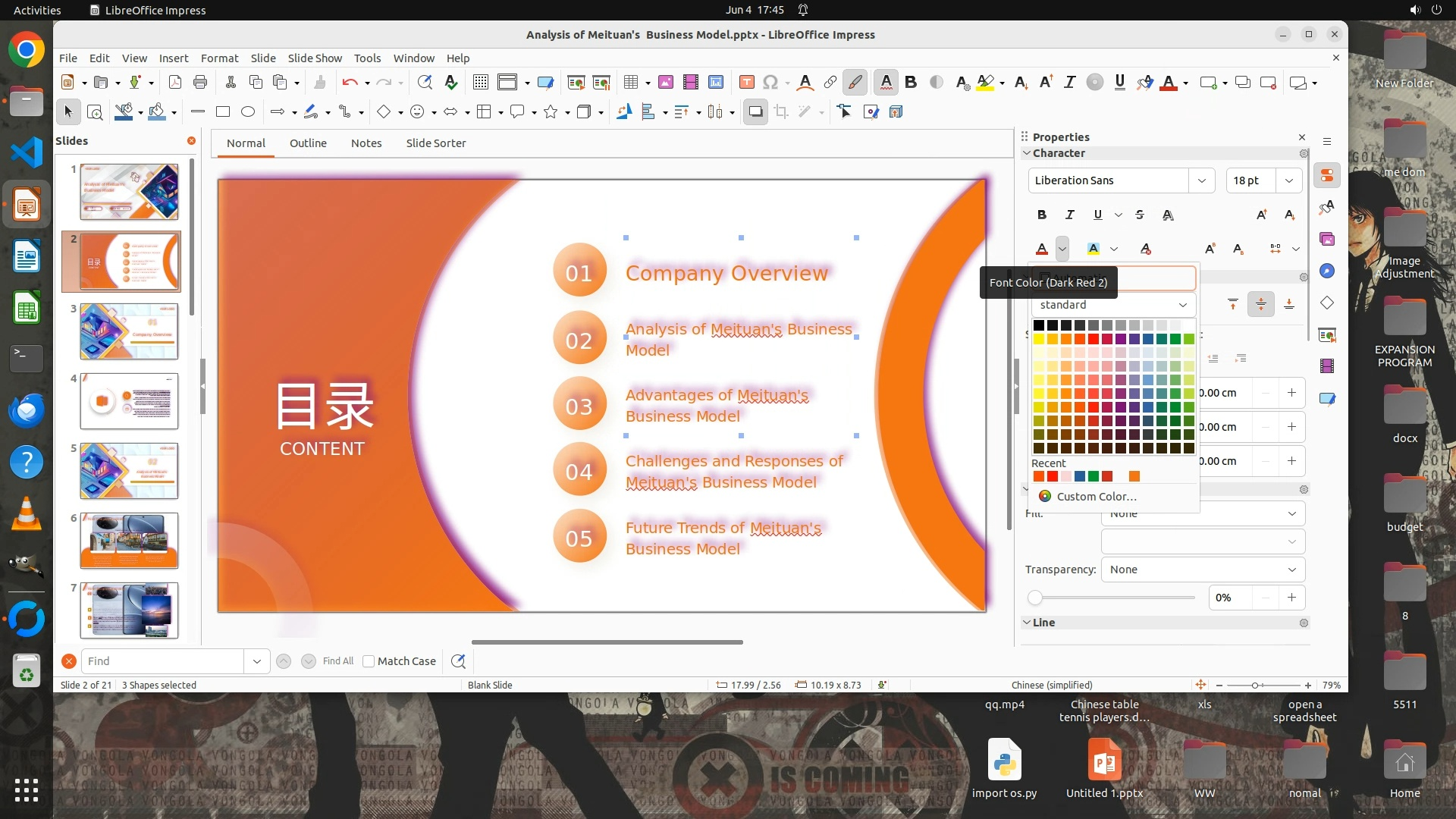Select slide 4 thumbnail in Slides panel

coord(129,401)
